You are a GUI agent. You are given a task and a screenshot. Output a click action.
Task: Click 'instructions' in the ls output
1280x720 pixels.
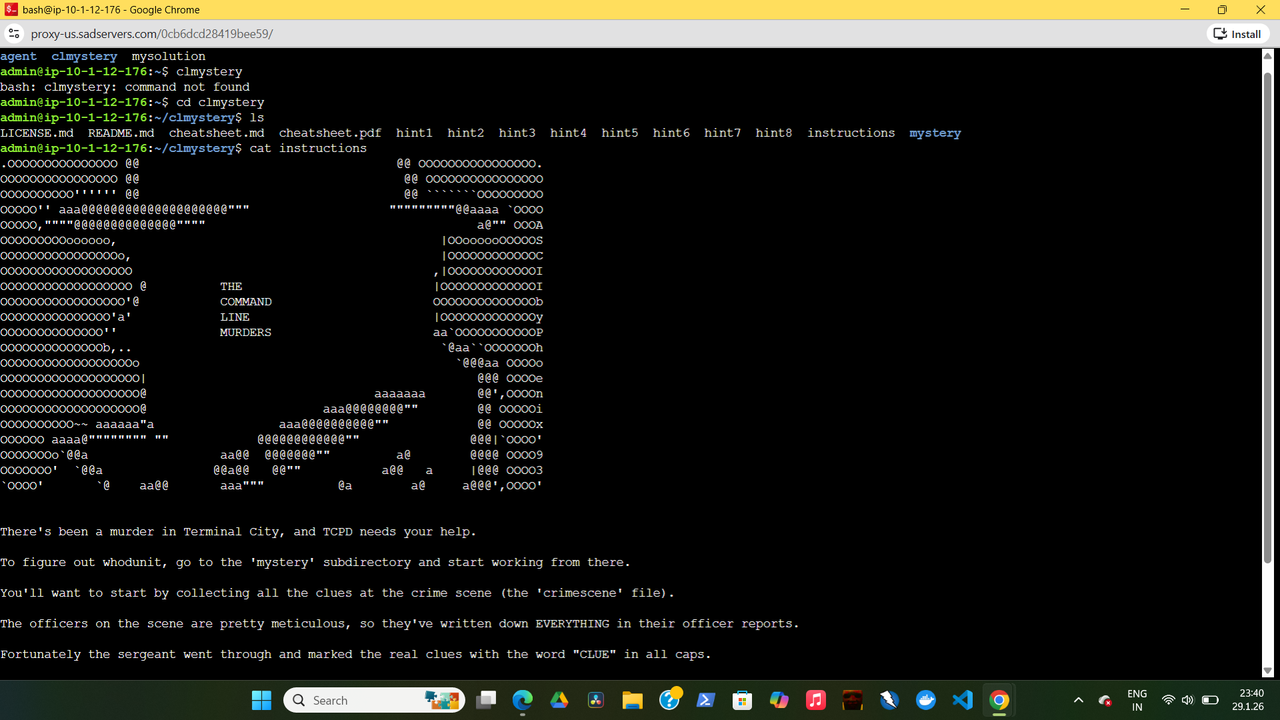[x=851, y=133]
